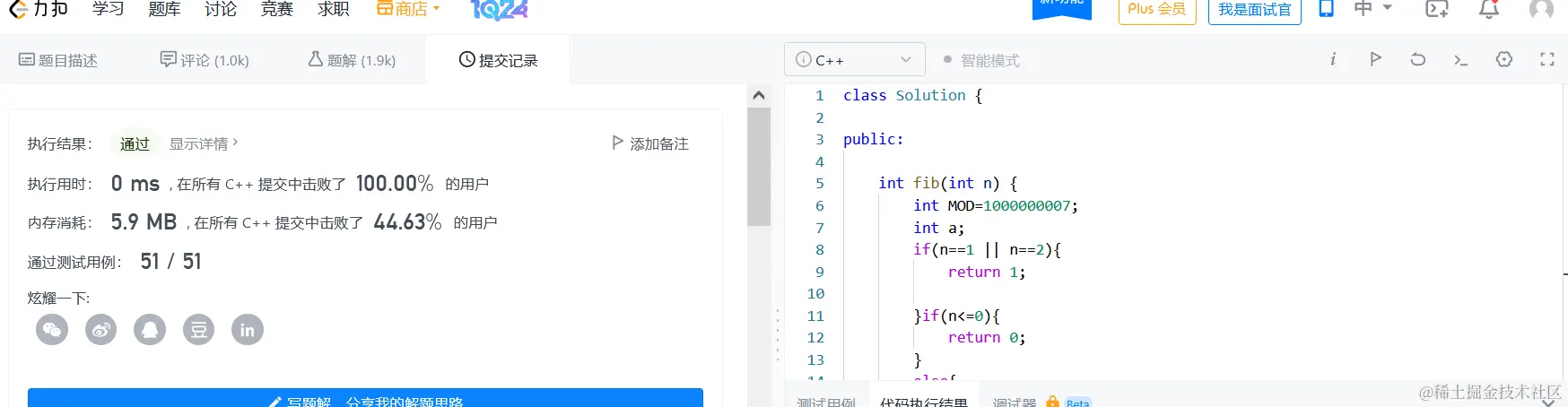The width and height of the screenshot is (1568, 407).
Task: Open the 求职 menu
Action: coord(334,9)
